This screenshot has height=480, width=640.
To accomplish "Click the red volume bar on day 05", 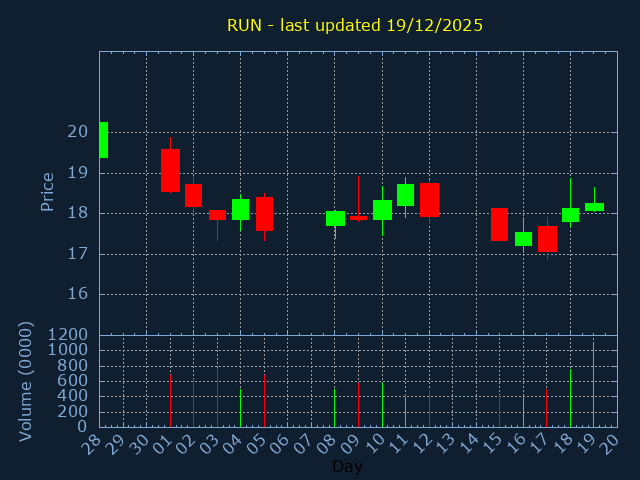I will pos(264,400).
